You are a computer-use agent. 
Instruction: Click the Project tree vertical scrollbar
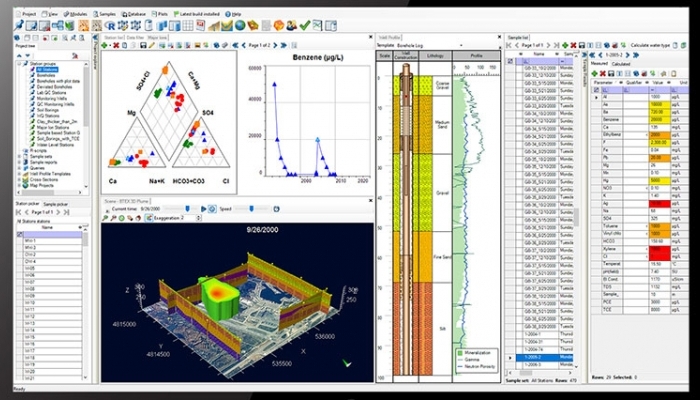coord(86,96)
